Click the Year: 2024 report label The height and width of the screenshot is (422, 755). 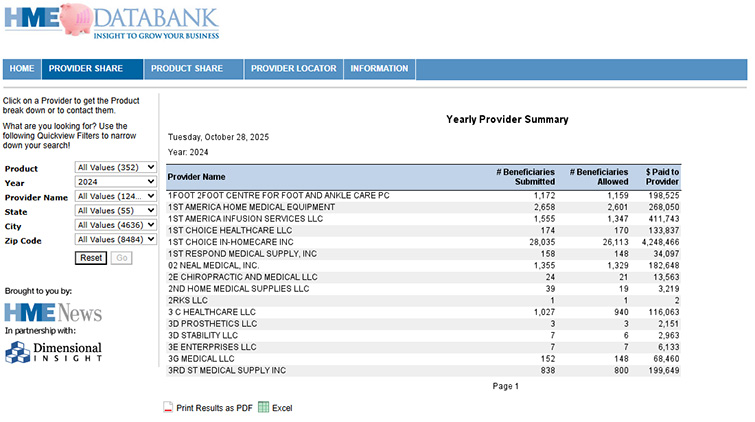[x=188, y=152]
